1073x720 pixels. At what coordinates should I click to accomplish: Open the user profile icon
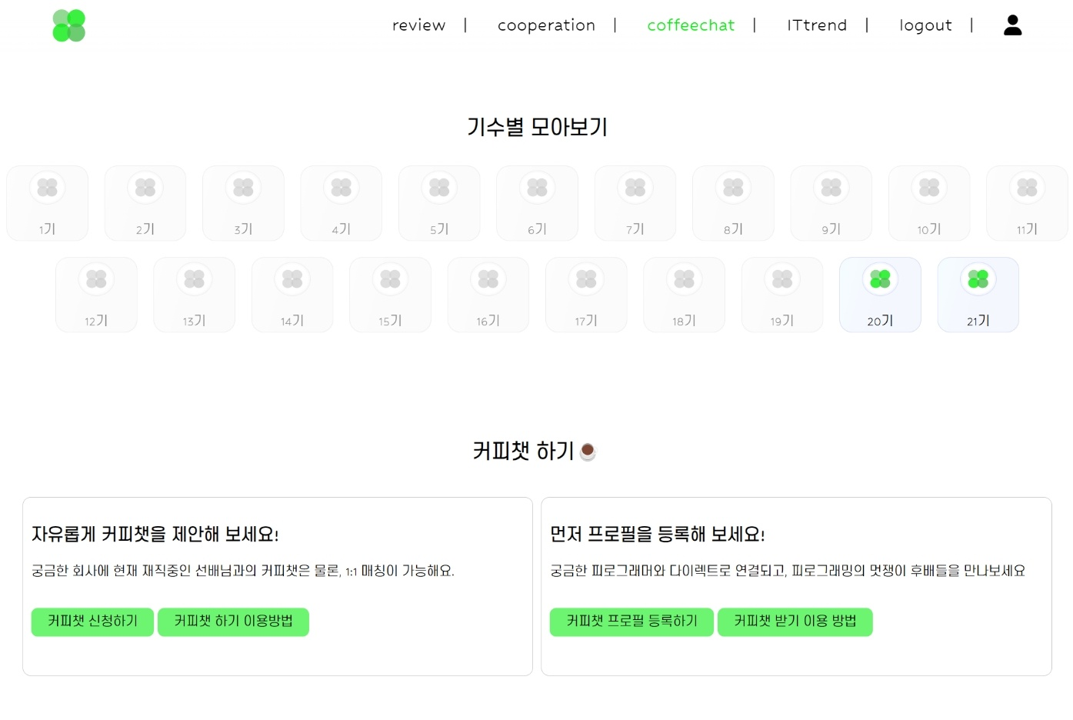point(1012,25)
